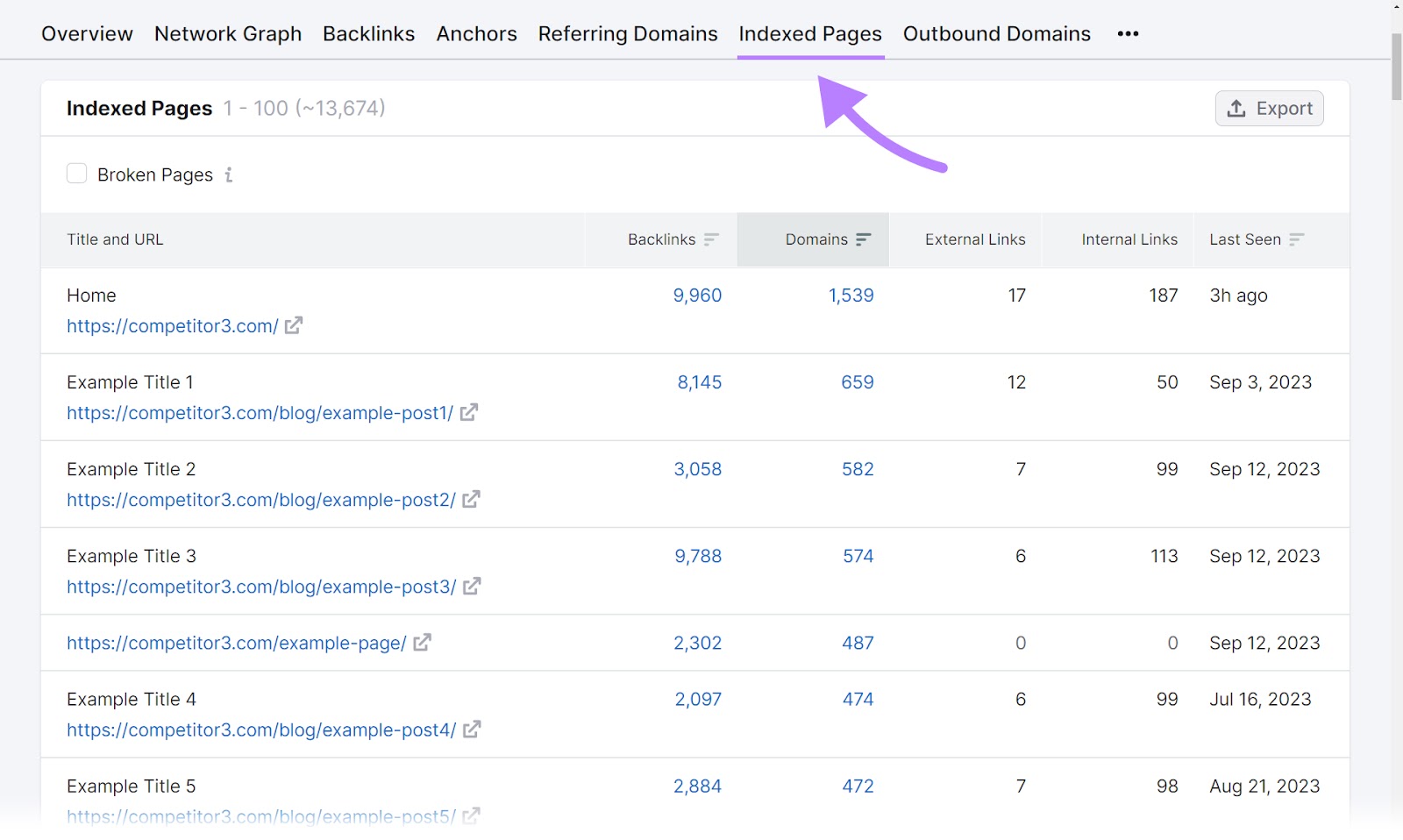1403x840 pixels.
Task: Open the Referring Domains tab
Action: point(628,33)
